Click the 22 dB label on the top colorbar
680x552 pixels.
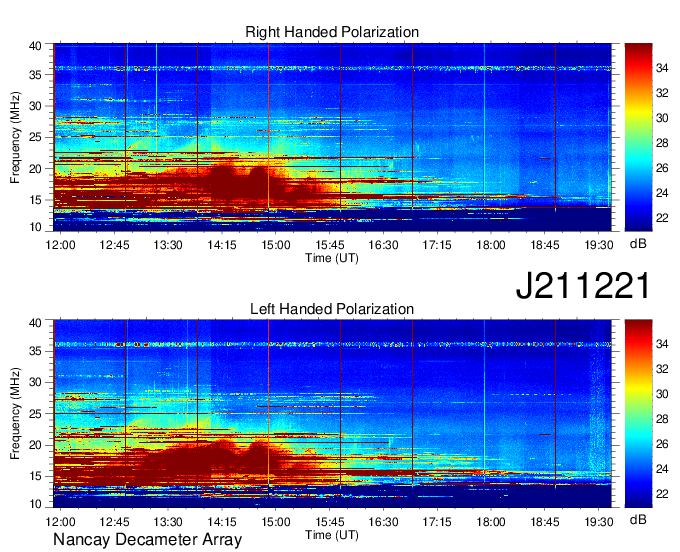(662, 218)
